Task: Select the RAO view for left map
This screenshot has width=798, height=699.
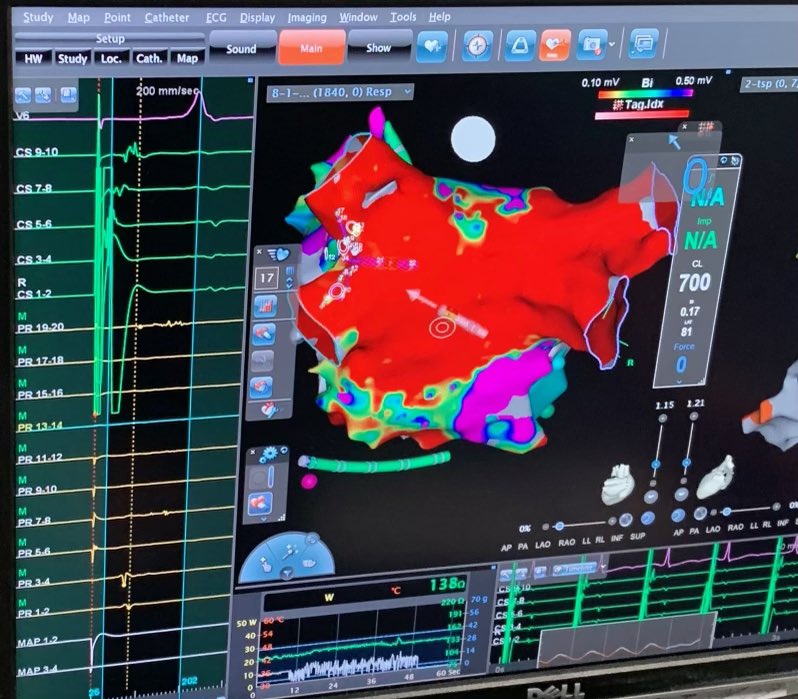Action: [566, 542]
